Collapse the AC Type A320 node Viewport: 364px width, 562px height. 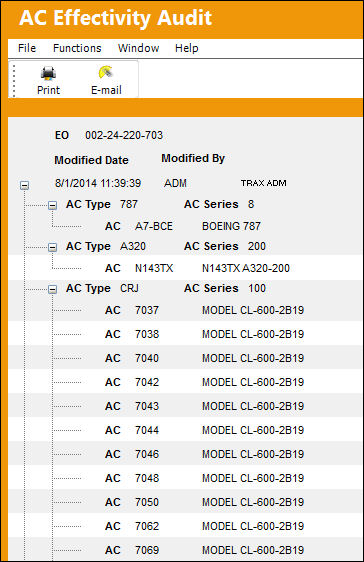point(52,247)
